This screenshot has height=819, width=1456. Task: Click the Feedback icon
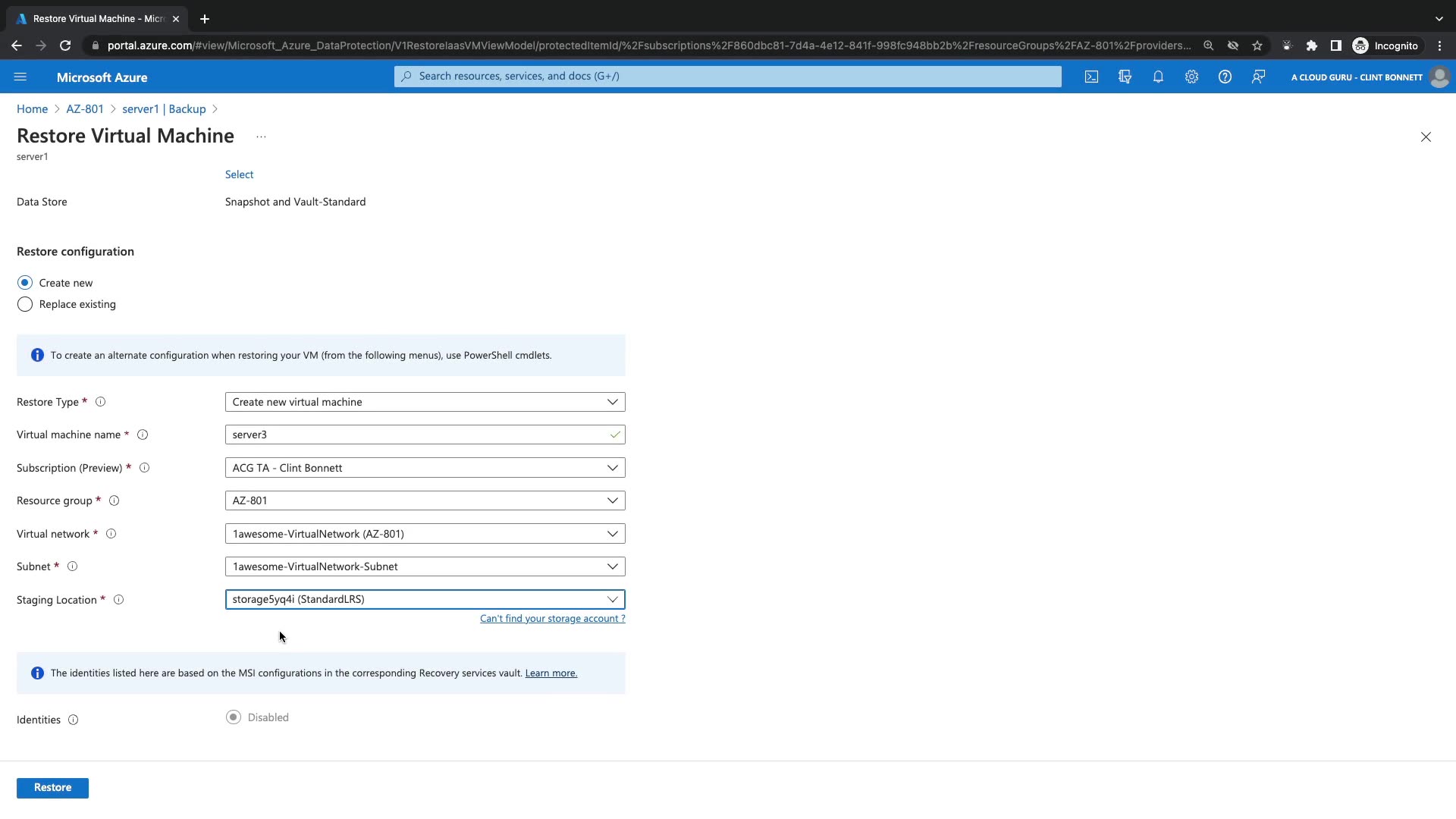click(x=1258, y=77)
